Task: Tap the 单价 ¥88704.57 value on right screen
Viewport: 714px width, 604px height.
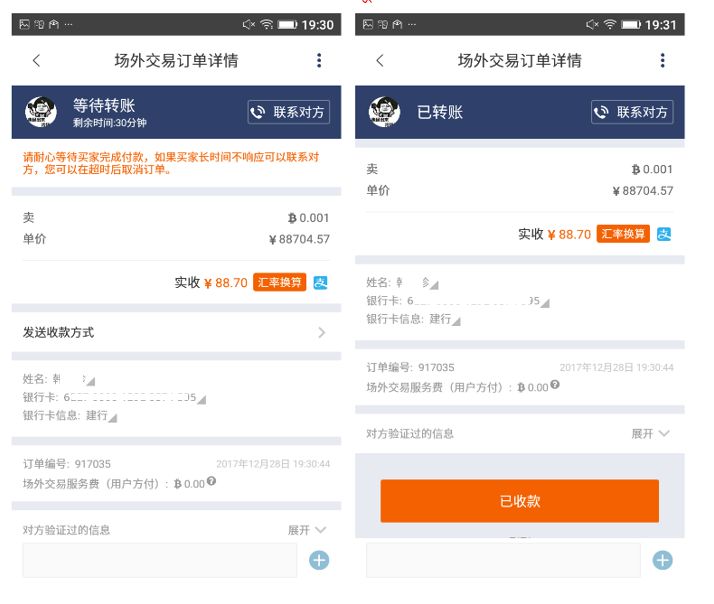Action: (643, 190)
